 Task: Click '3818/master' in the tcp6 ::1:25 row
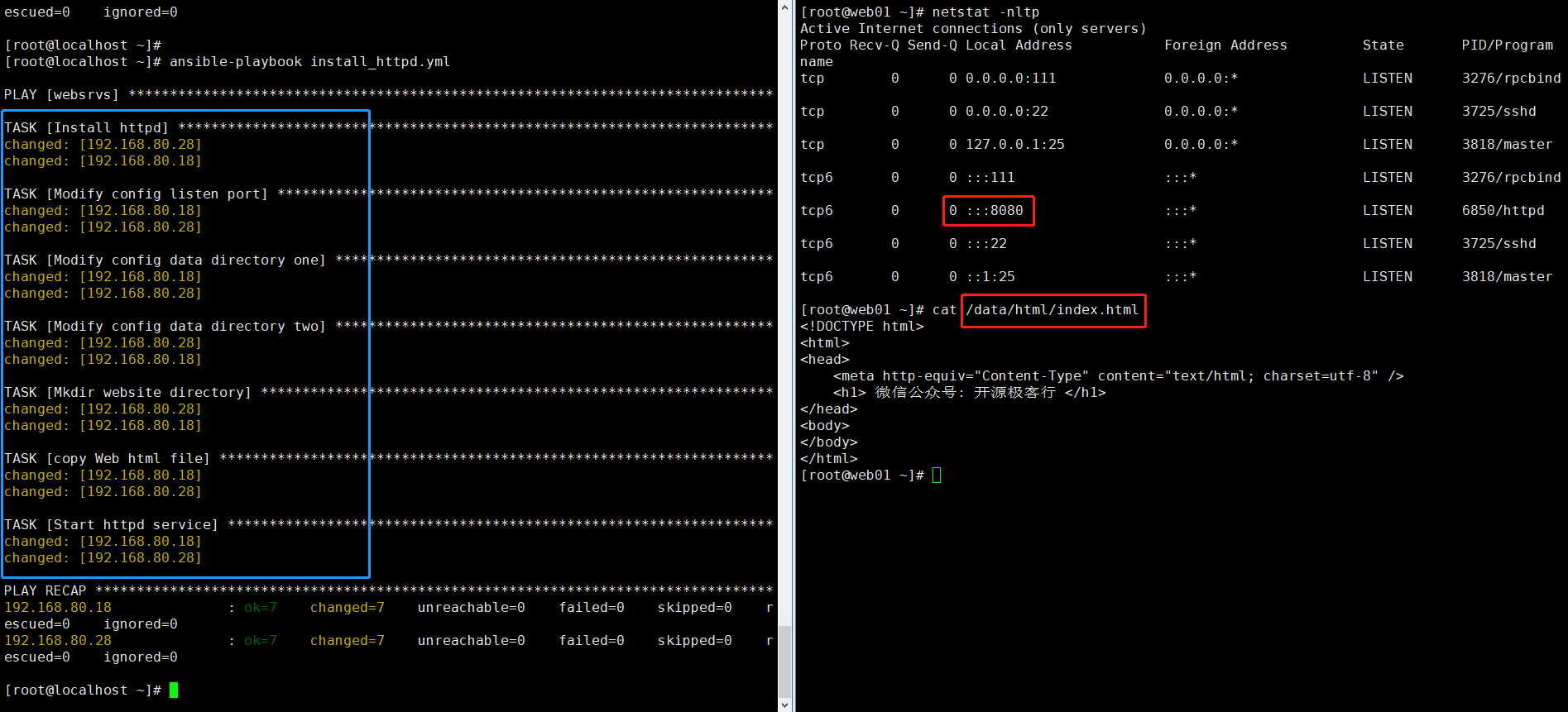point(1508,277)
